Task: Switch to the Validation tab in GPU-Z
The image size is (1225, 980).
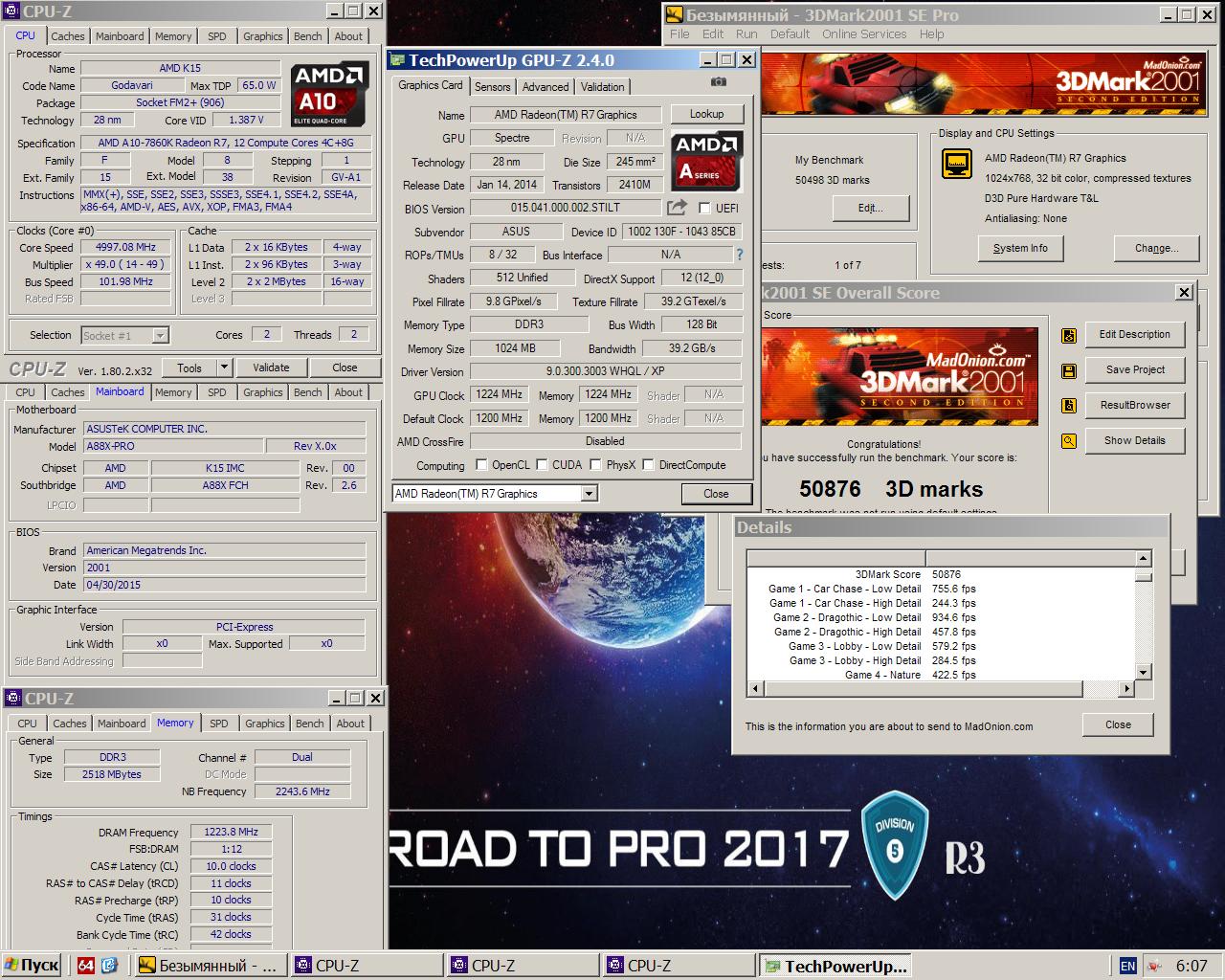Action: (603, 87)
